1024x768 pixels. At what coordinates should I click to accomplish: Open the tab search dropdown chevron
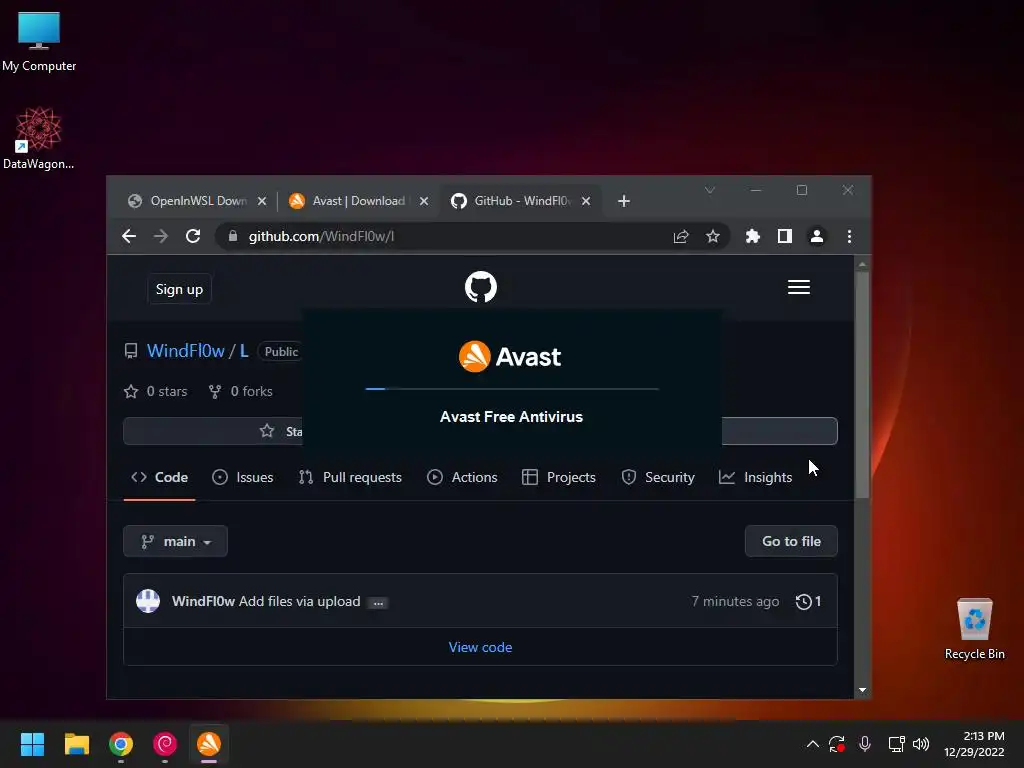tap(710, 190)
